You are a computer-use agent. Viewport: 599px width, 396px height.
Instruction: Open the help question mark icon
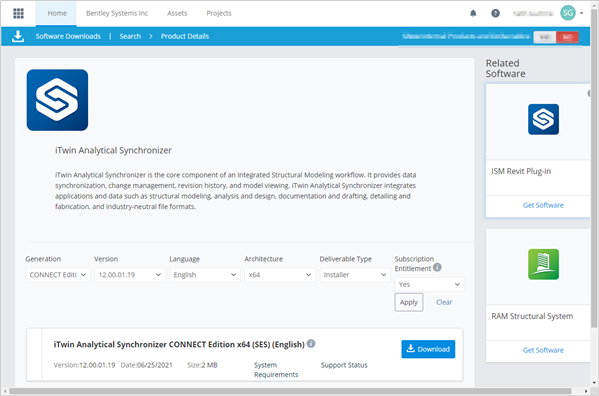pyautogui.click(x=495, y=13)
